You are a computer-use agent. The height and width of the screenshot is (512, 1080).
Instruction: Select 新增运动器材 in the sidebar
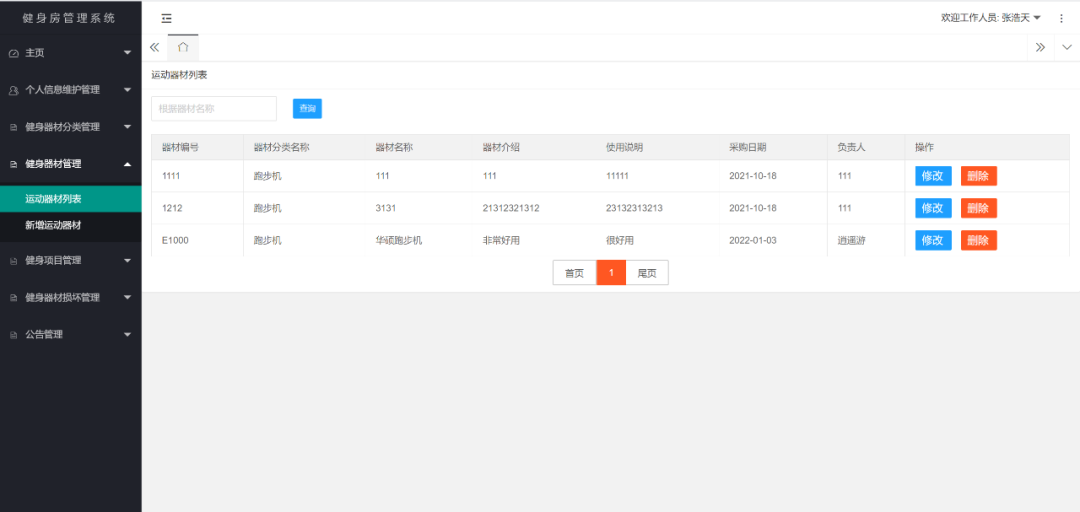coord(53,226)
